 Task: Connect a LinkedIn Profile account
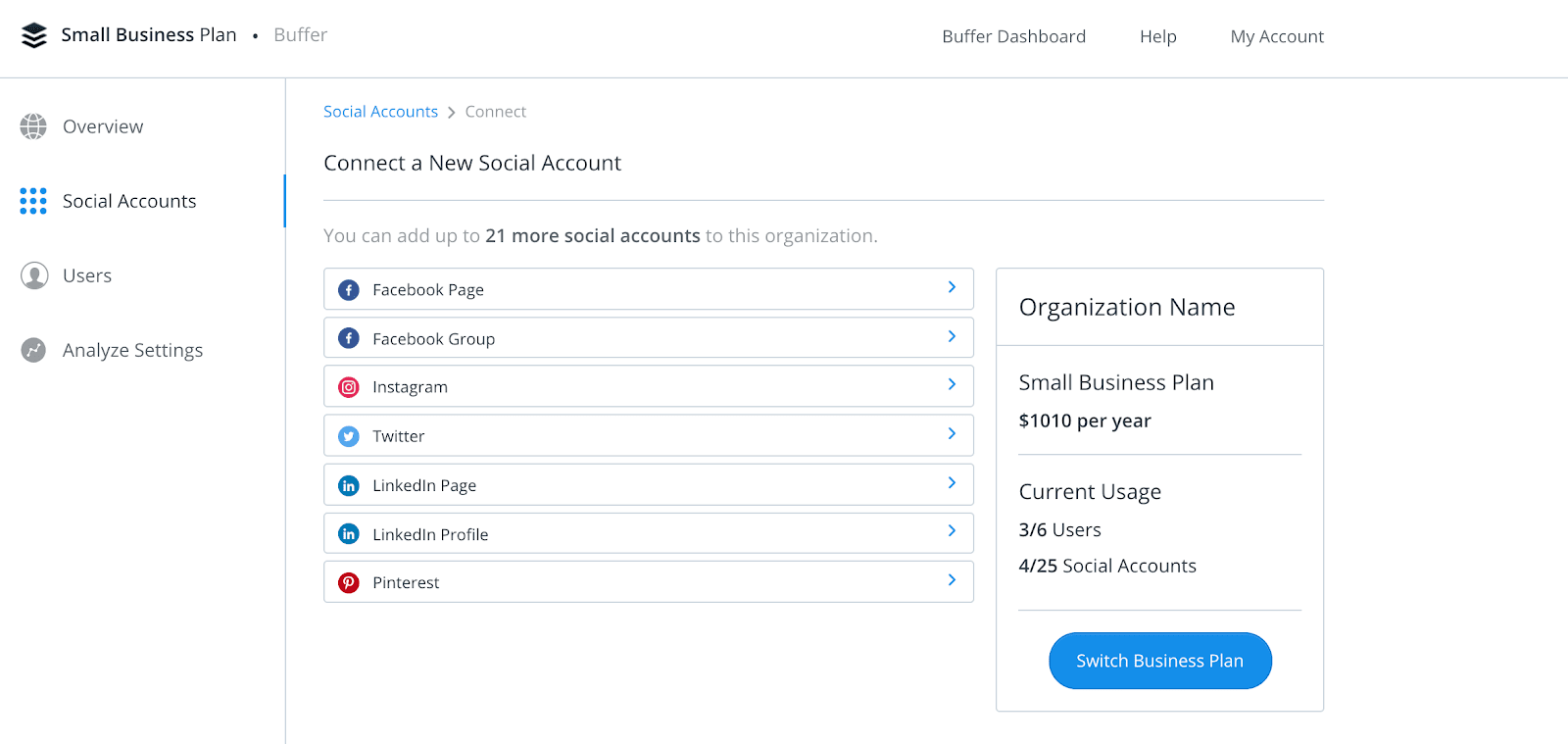click(x=649, y=533)
